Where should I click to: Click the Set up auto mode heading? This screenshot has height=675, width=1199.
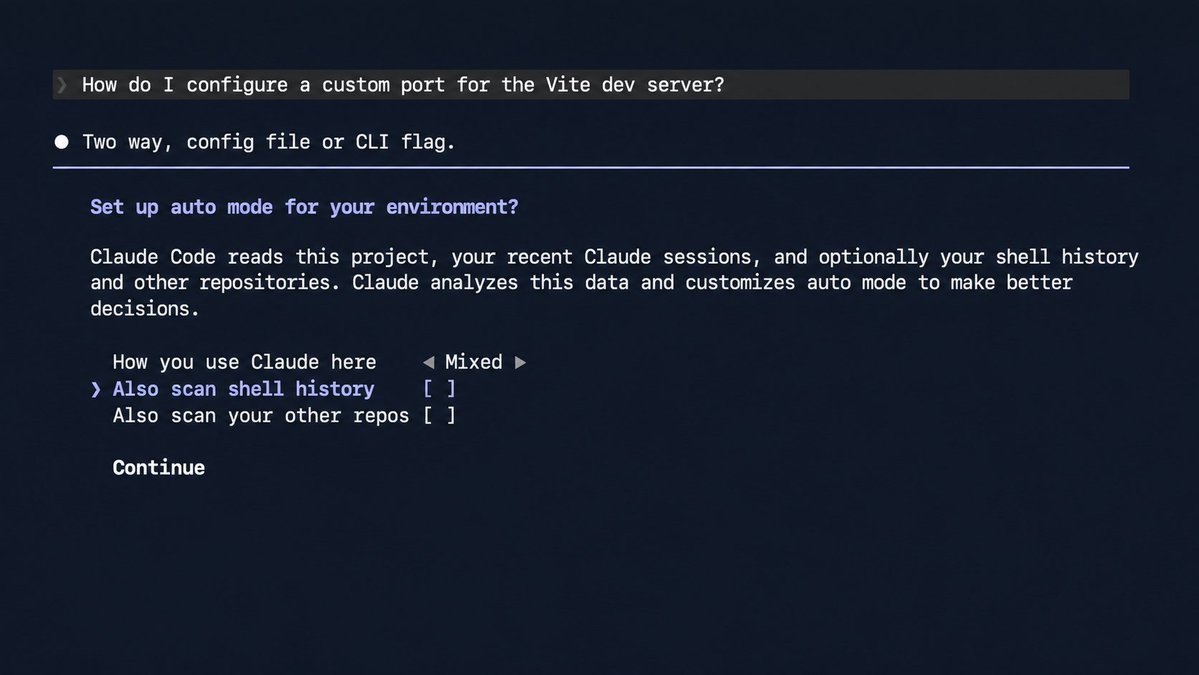(x=304, y=207)
